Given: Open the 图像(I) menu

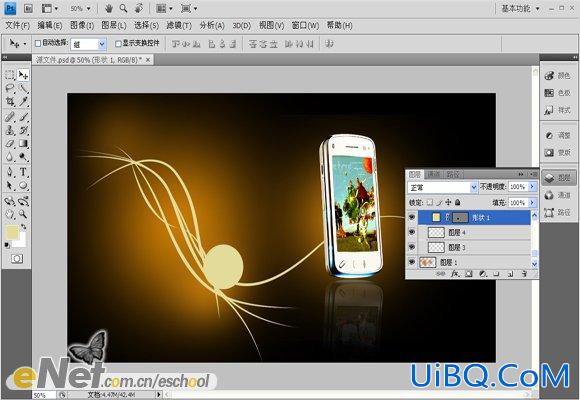Looking at the screenshot, I should pyautogui.click(x=82, y=26).
